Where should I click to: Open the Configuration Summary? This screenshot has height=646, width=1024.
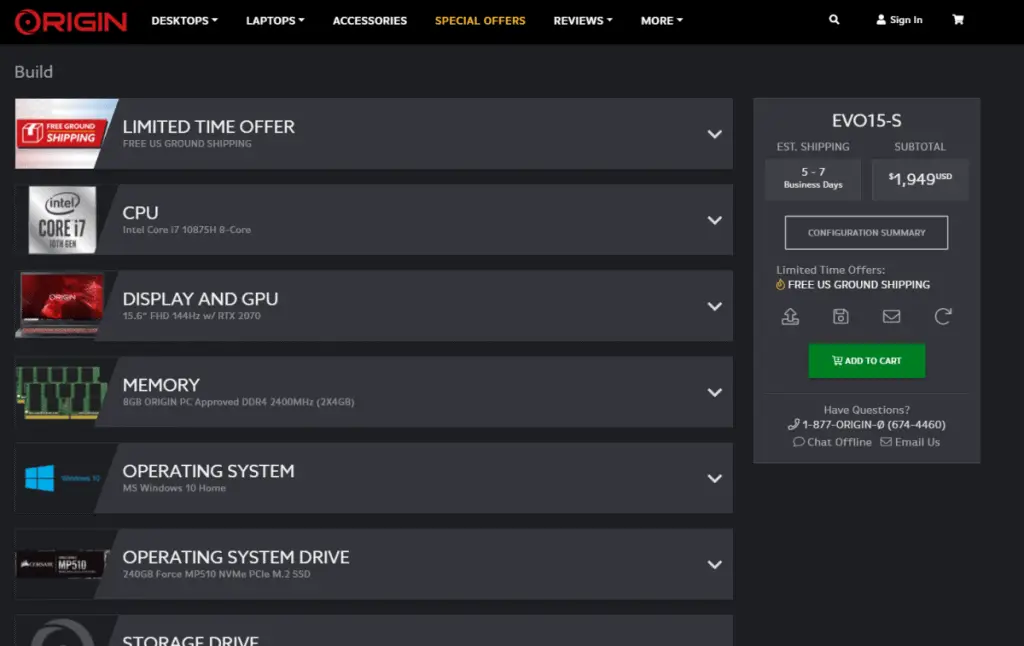[866, 233]
